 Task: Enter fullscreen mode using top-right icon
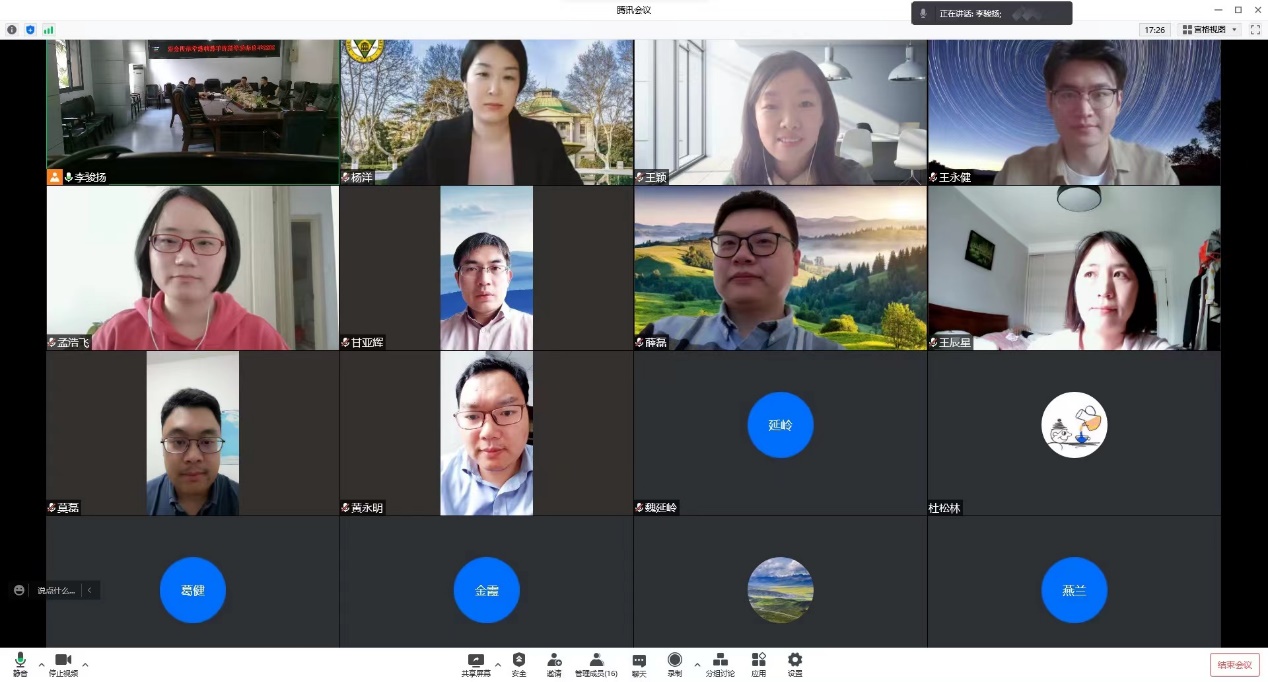[1255, 30]
